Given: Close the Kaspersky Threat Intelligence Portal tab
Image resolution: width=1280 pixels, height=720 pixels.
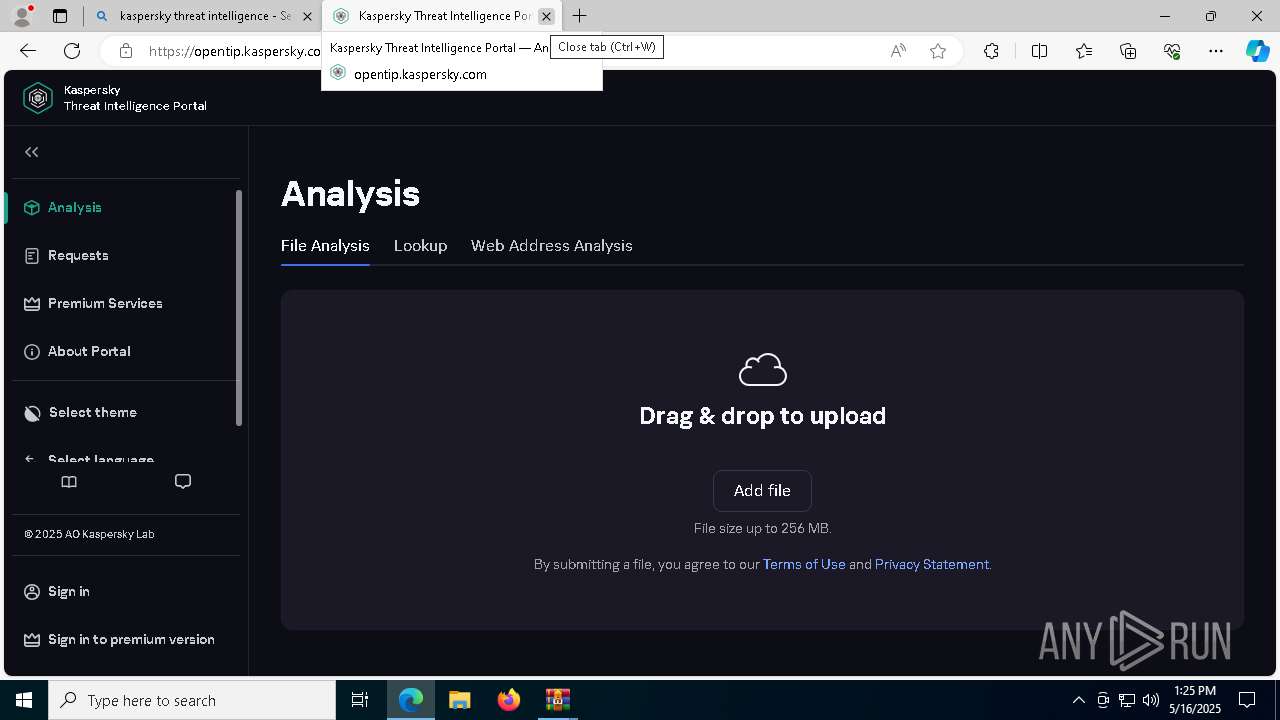Looking at the screenshot, I should point(546,16).
